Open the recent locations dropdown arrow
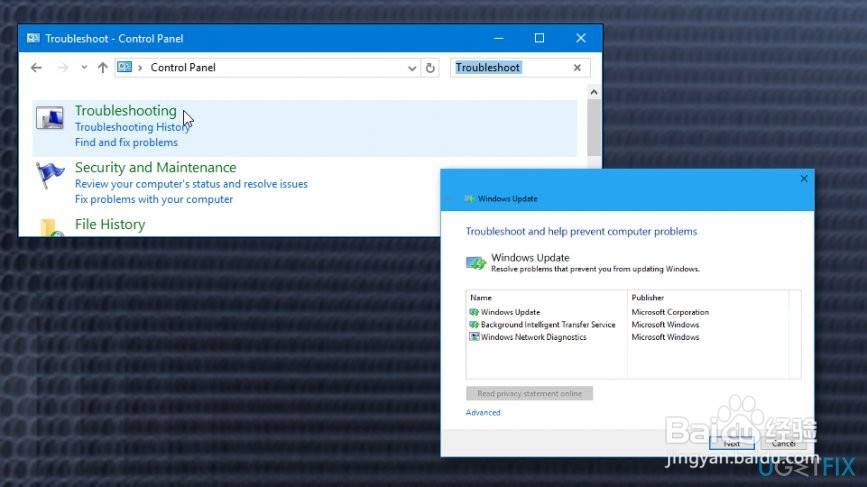This screenshot has height=487, width=867. pyautogui.click(x=84, y=67)
